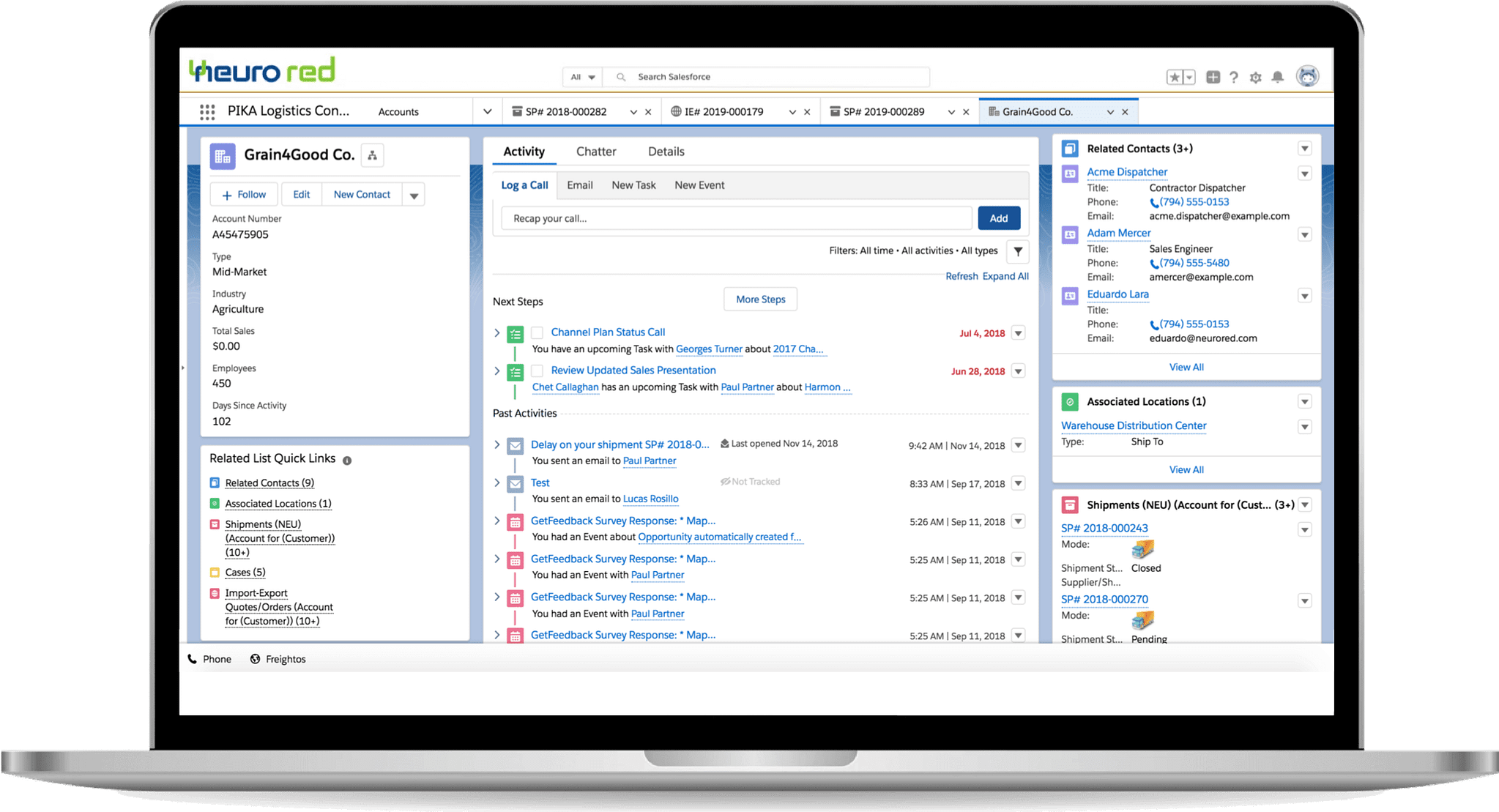Click the Recap your call input field
Viewport: 1499px width, 812px height.
coord(737,218)
